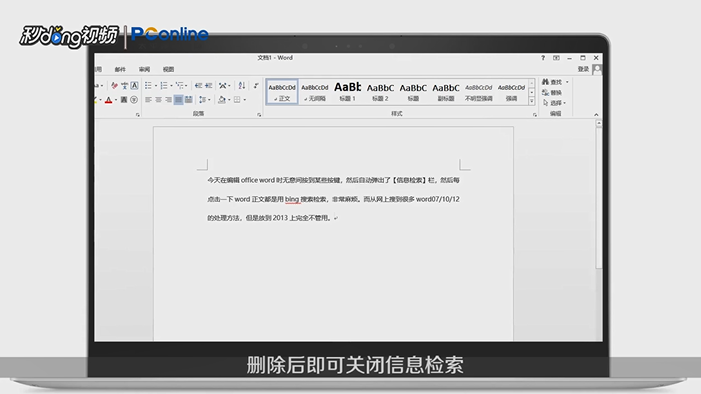Open the numbering library dropdown arrow

pos(171,85)
